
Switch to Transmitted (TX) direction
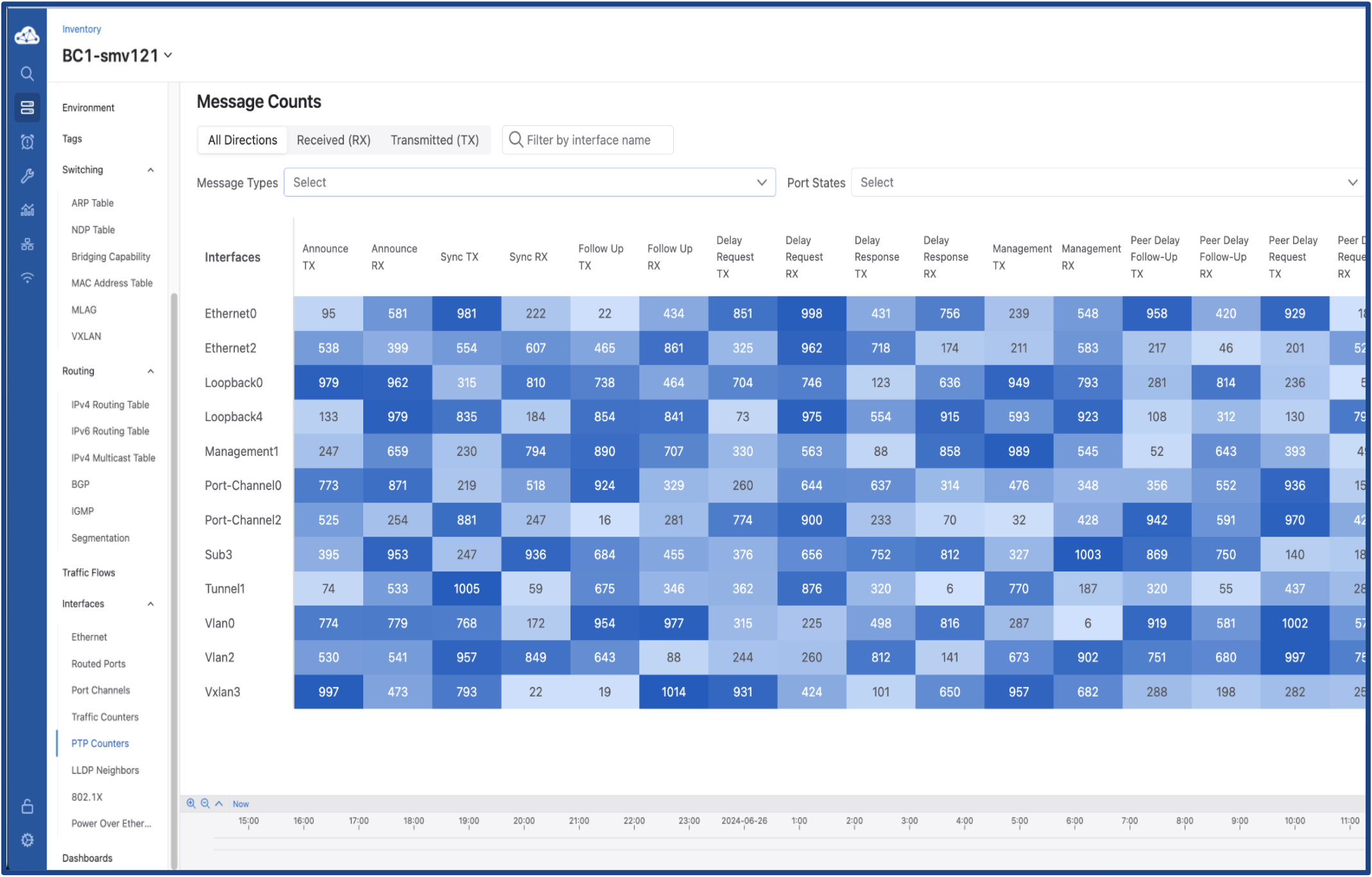434,140
